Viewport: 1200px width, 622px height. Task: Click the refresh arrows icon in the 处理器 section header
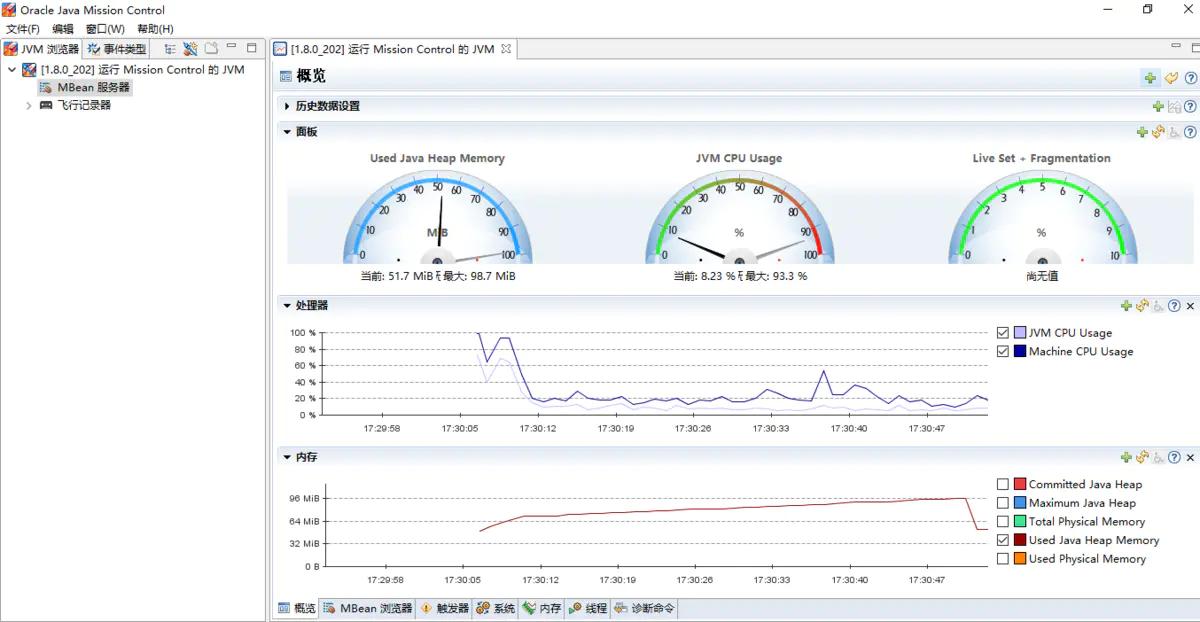click(x=1142, y=306)
